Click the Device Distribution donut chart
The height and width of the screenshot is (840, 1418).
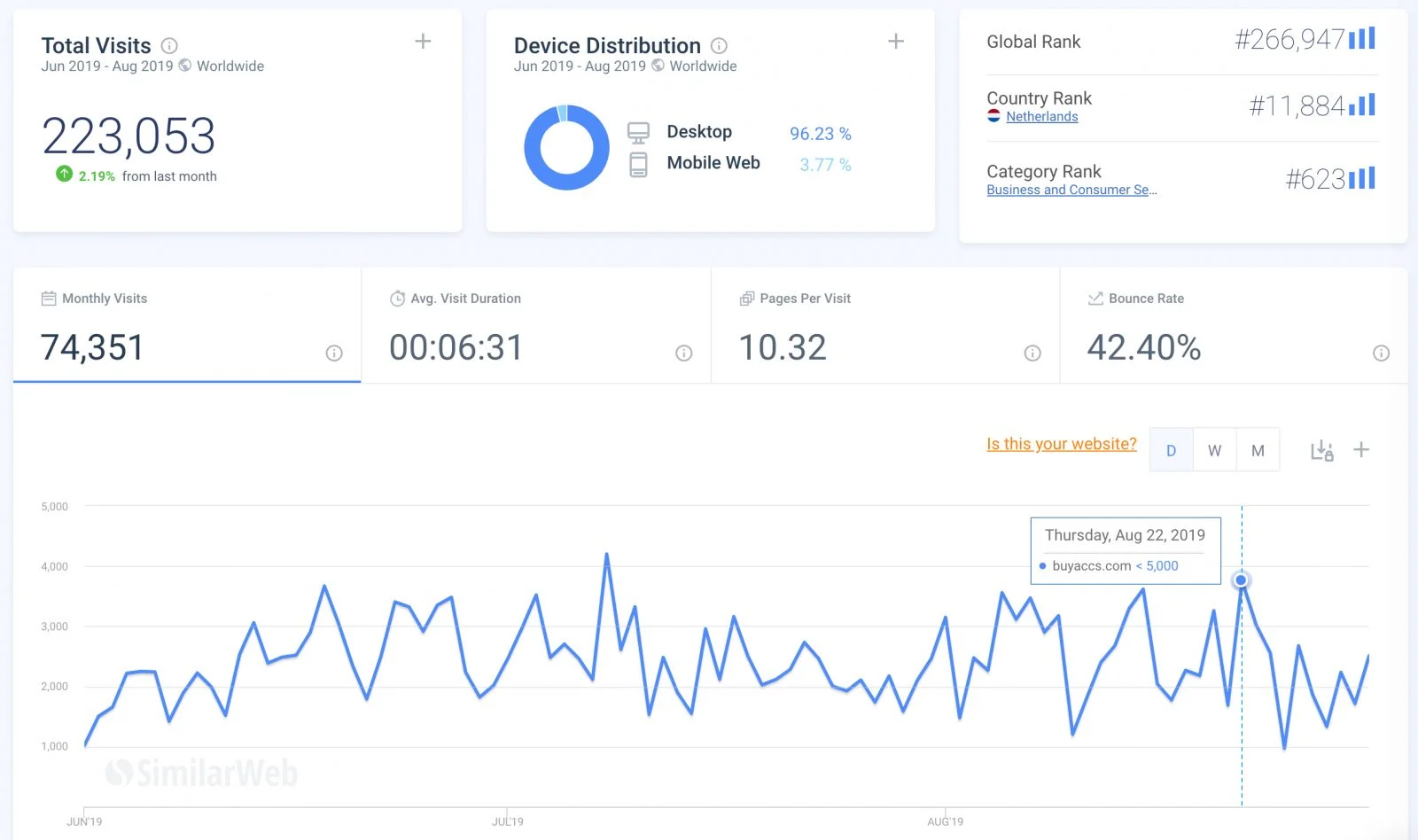tap(566, 147)
